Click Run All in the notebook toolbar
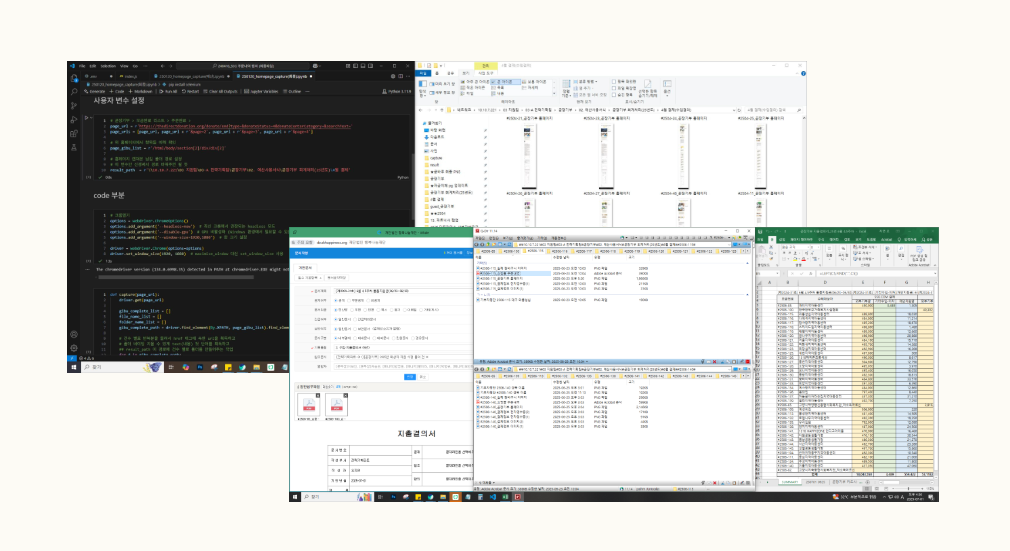1010x551 pixels. coord(168,92)
